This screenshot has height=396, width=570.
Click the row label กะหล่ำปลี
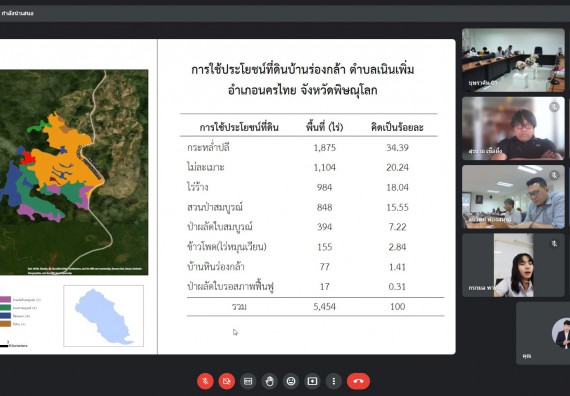208,148
